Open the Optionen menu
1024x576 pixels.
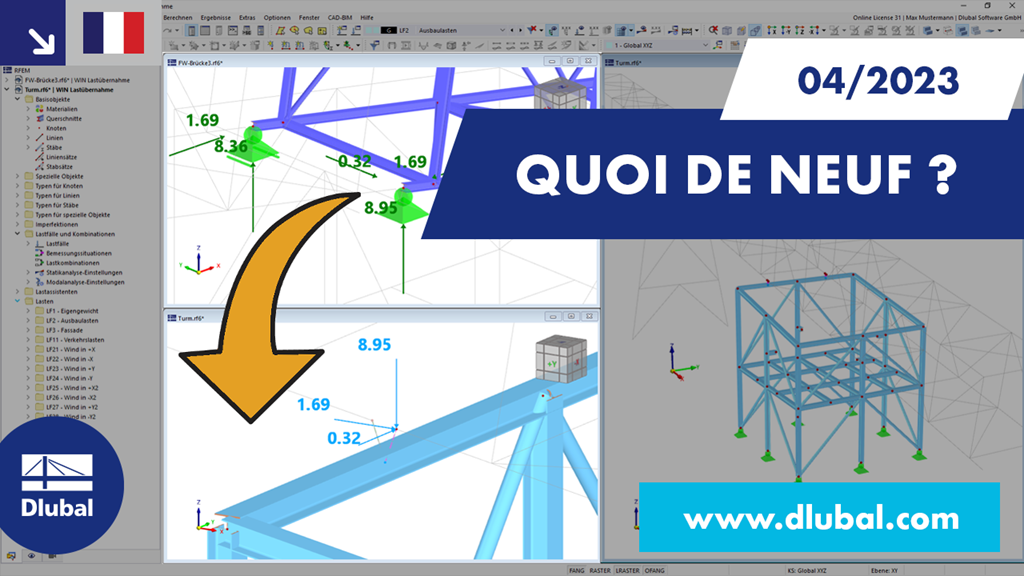pos(278,17)
